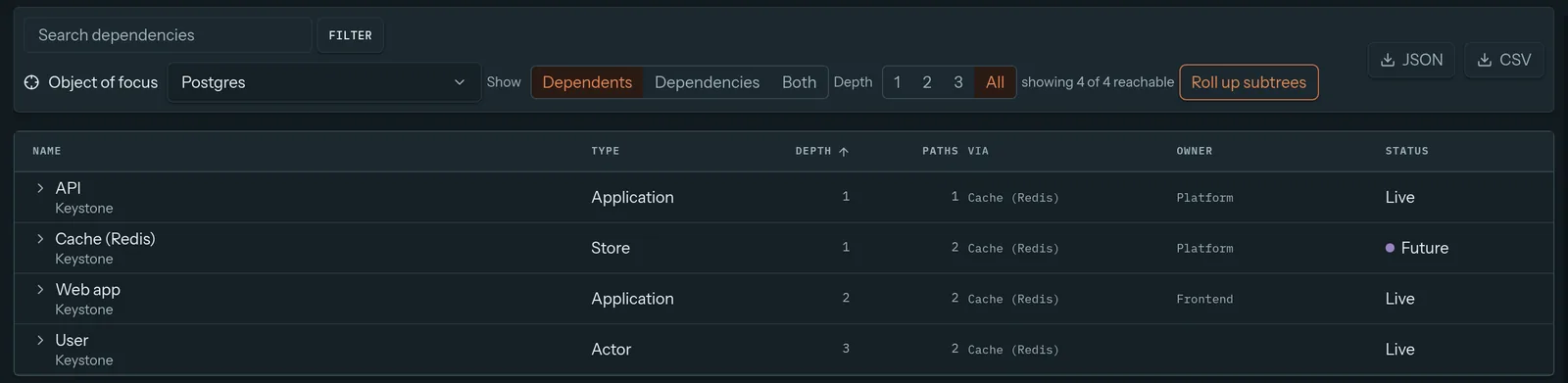This screenshot has height=383, width=1568.
Task: Select the Both show option
Action: [x=799, y=82]
